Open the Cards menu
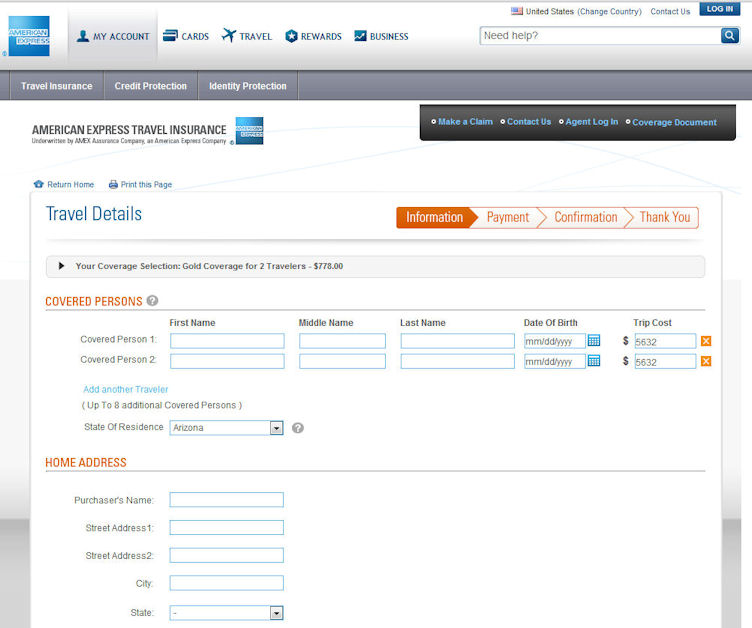The width and height of the screenshot is (752, 628). pos(186,36)
